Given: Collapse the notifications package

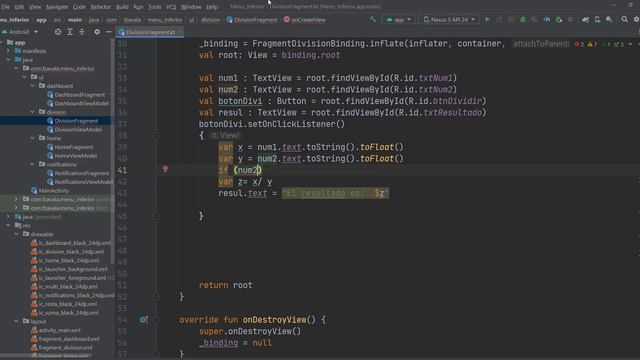Looking at the screenshot, I should pos(33,164).
